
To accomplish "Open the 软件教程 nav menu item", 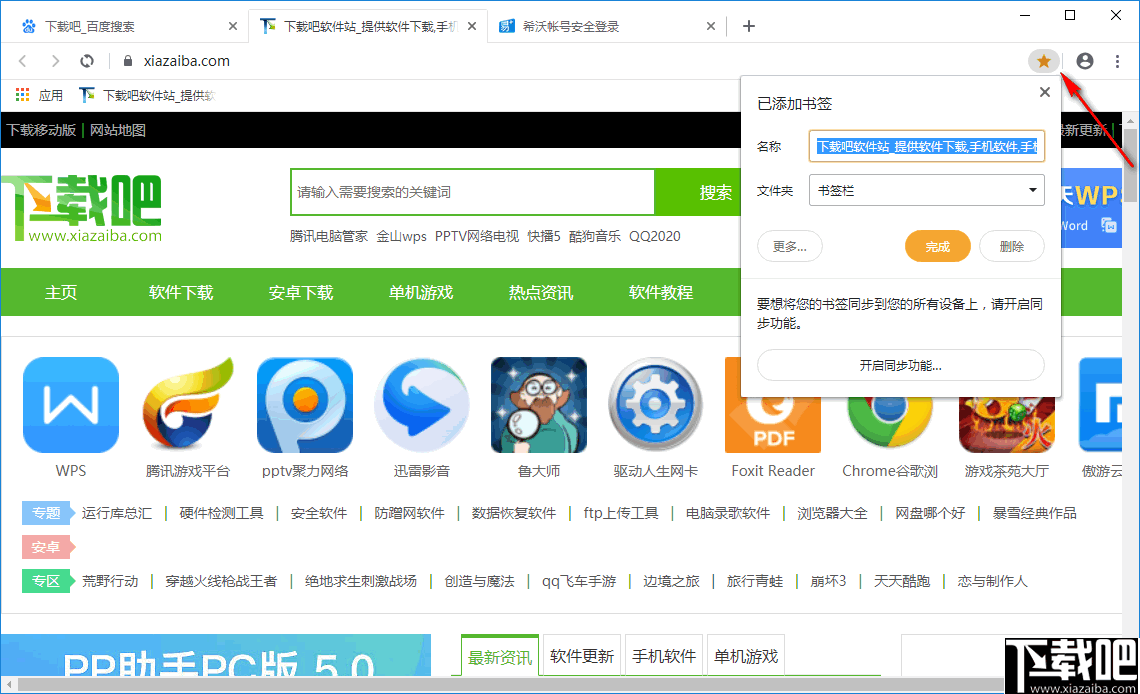I will (661, 292).
